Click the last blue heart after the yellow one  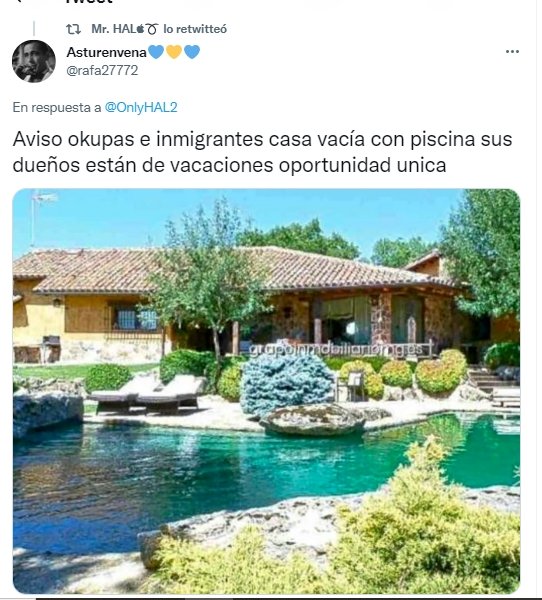(x=192, y=52)
